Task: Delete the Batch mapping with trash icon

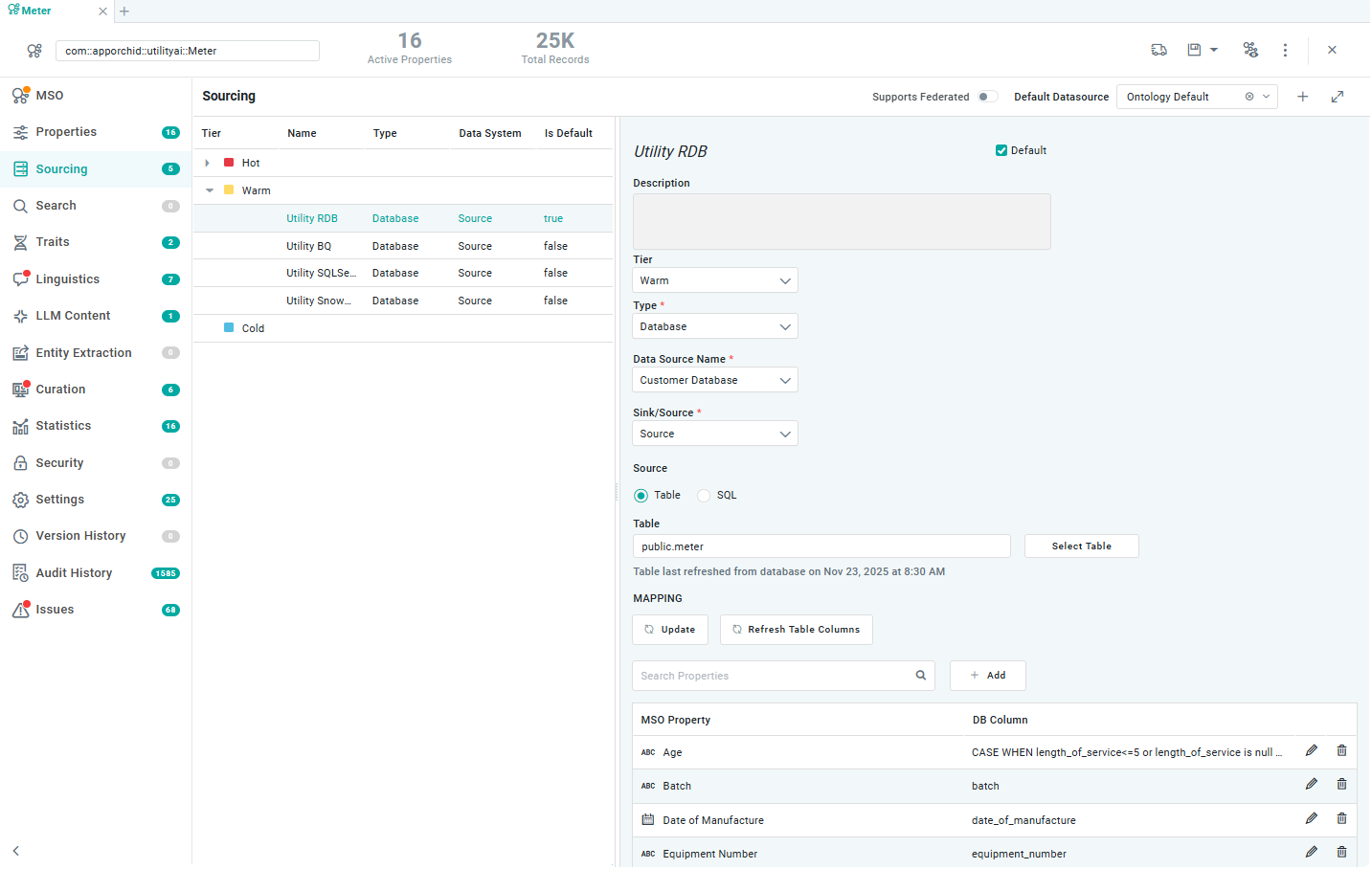Action: tap(1341, 785)
